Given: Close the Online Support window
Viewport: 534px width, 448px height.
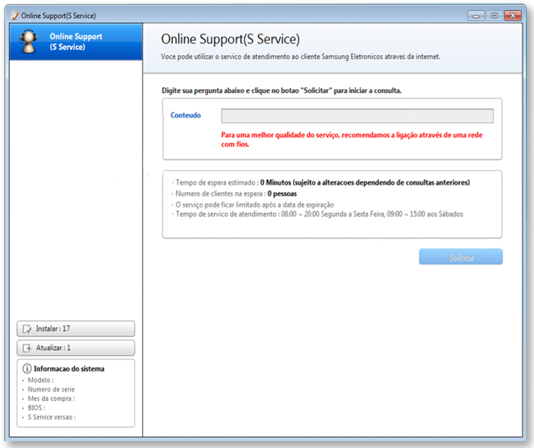Looking at the screenshot, I should click(513, 16).
